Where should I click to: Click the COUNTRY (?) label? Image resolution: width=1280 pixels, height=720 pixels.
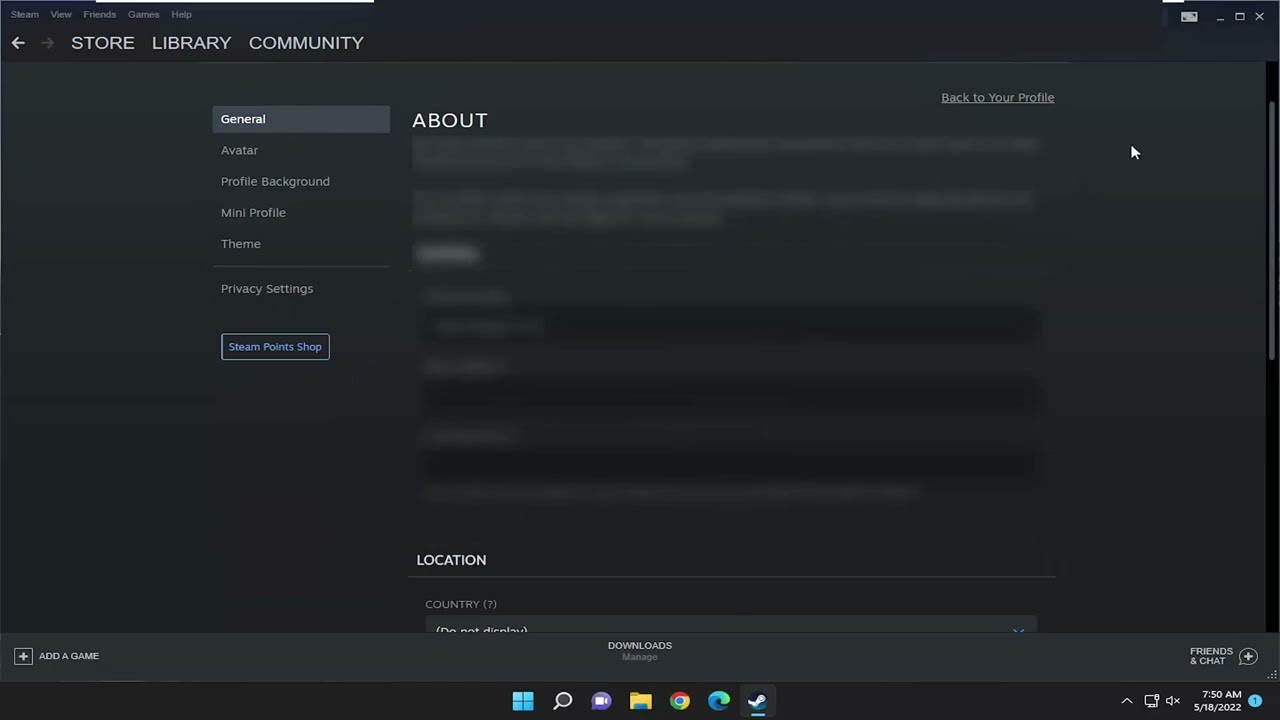[461, 604]
